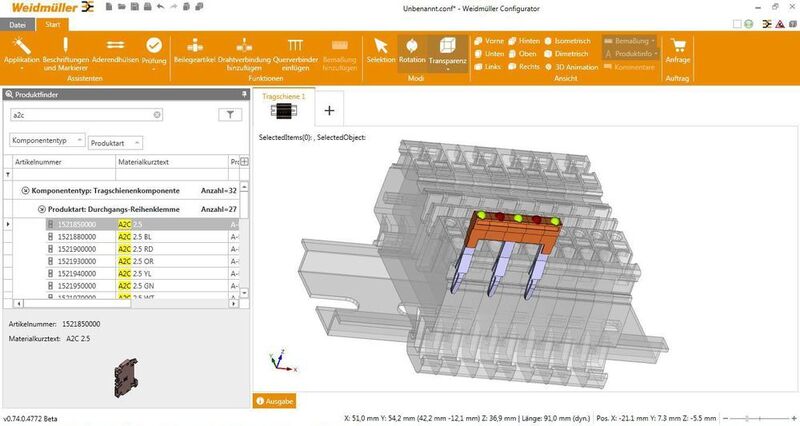
Task: Insert a Querverbinder cross-connector
Action: point(295,51)
